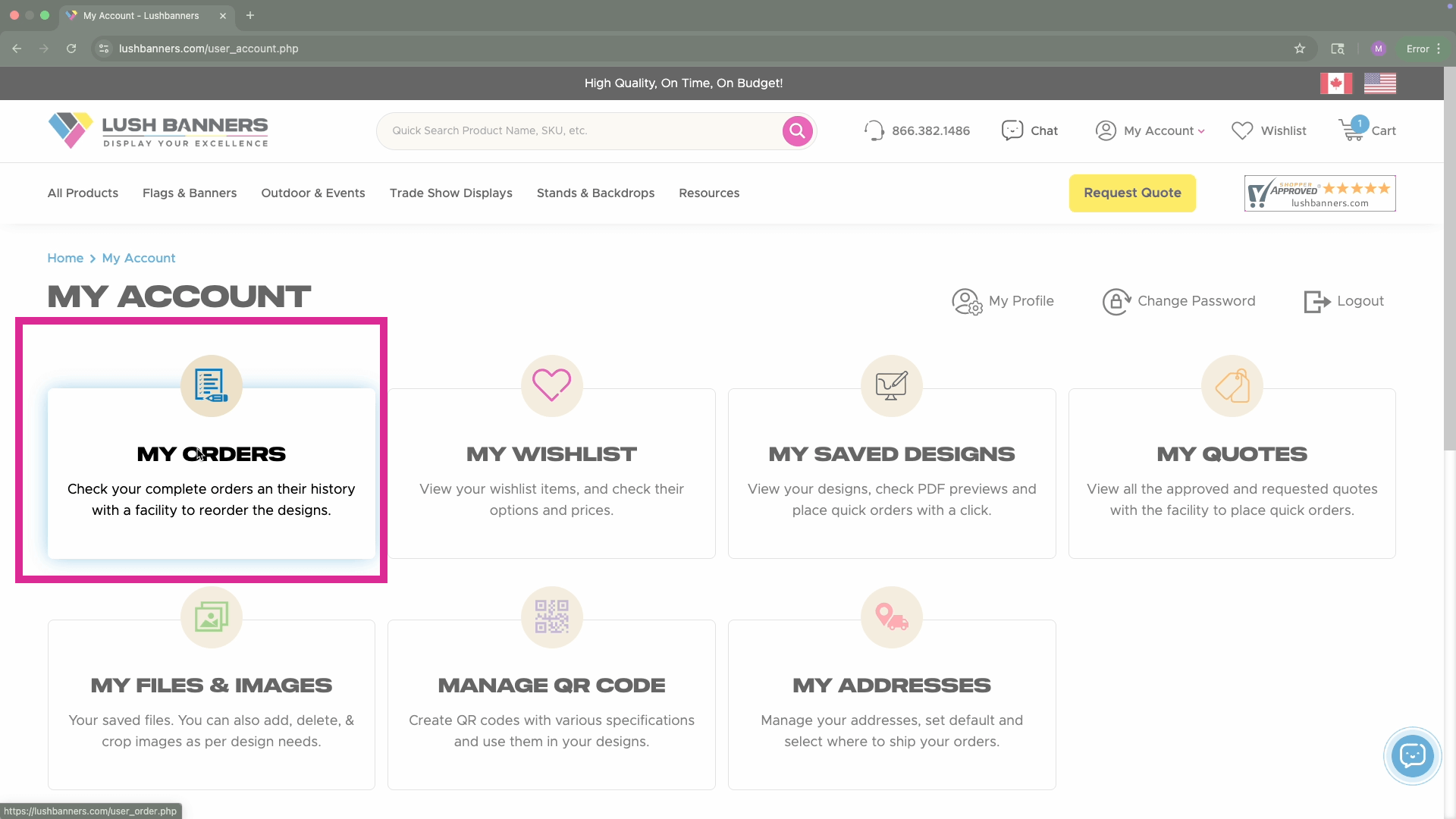Screen dimensions: 1456x819
Task: Click the Wishlist heart icon in header
Action: click(1242, 130)
